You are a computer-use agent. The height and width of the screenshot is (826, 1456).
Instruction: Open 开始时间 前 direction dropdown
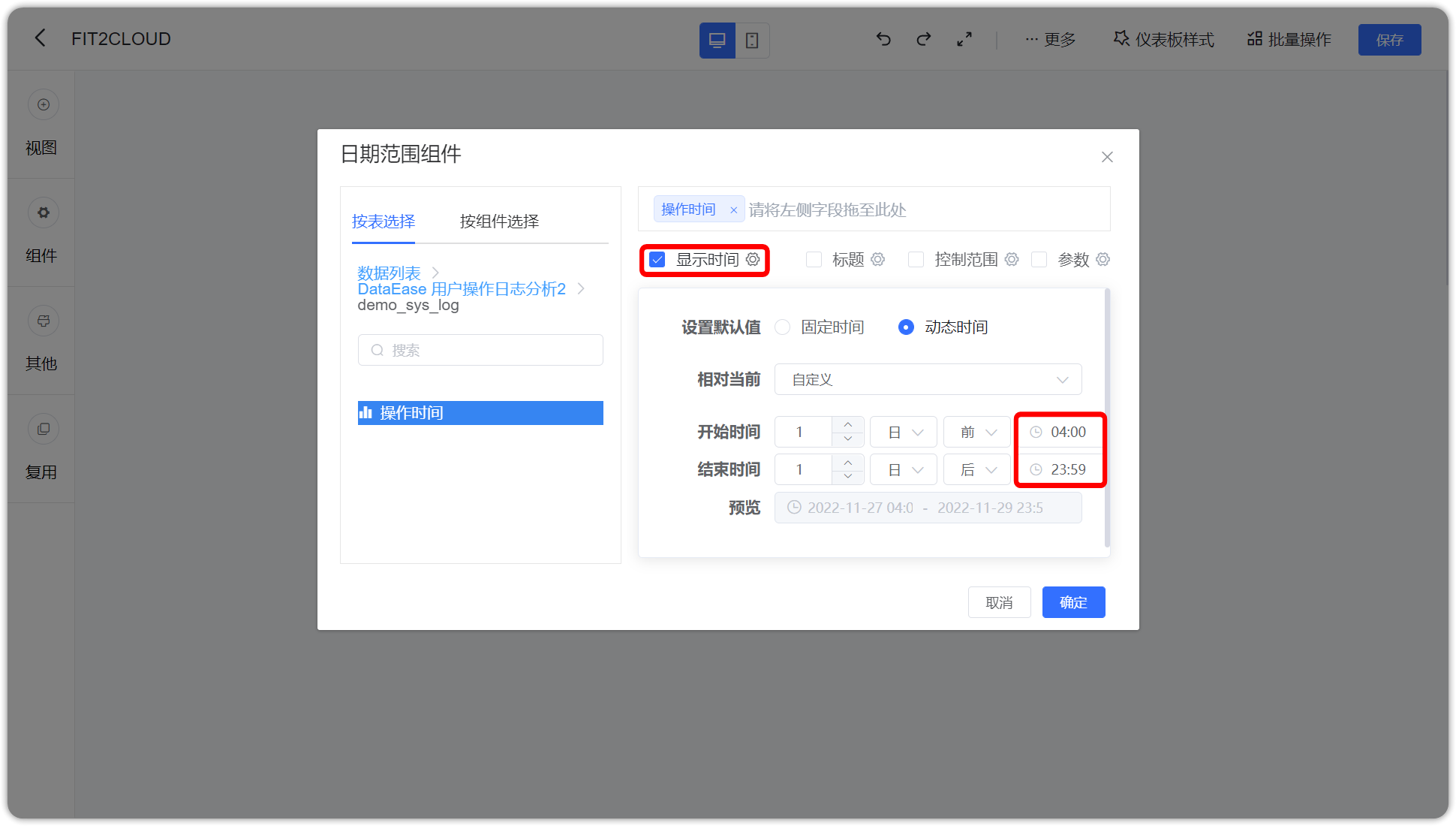coord(977,432)
